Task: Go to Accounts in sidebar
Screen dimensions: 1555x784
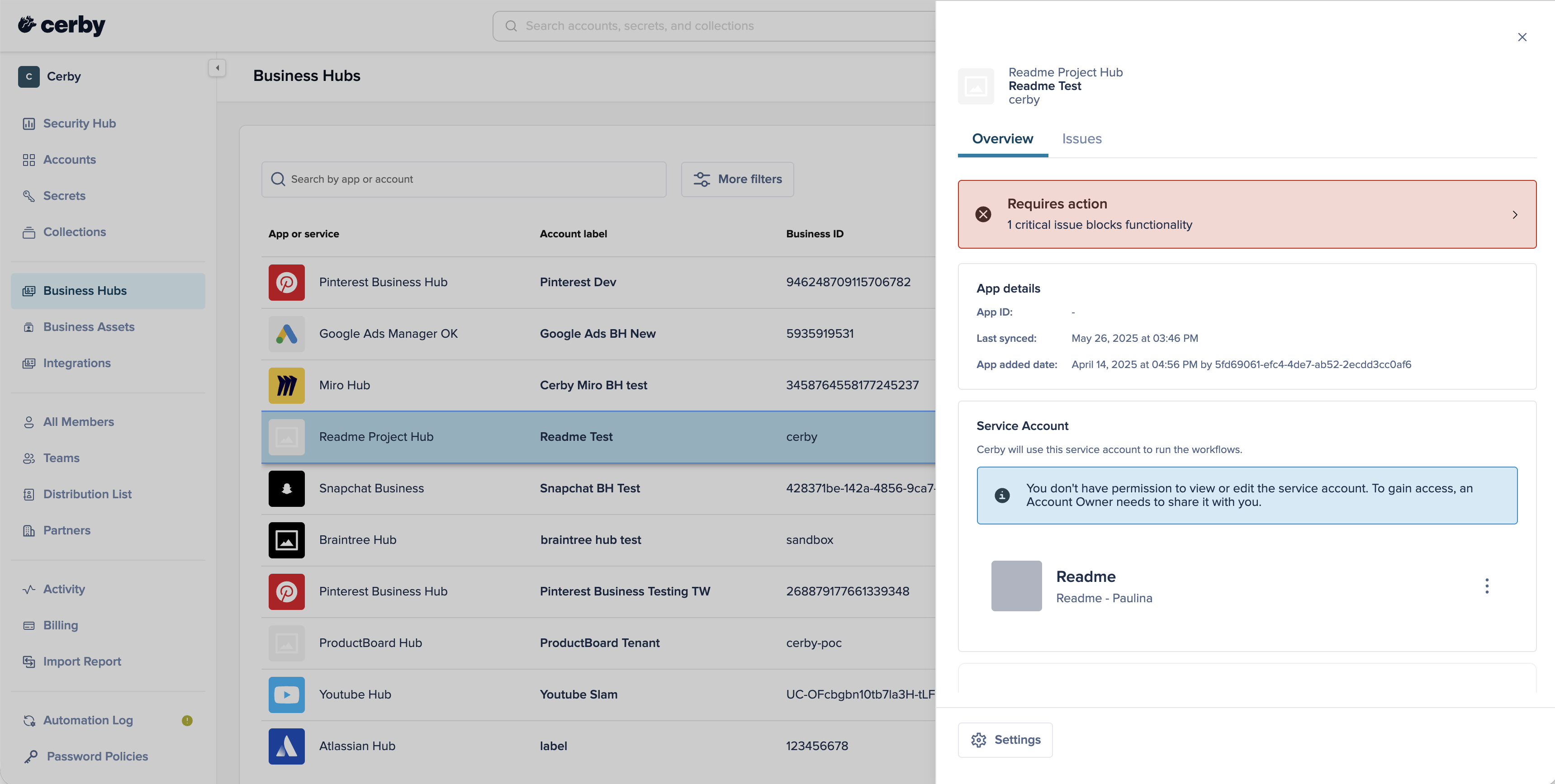Action: click(x=69, y=159)
